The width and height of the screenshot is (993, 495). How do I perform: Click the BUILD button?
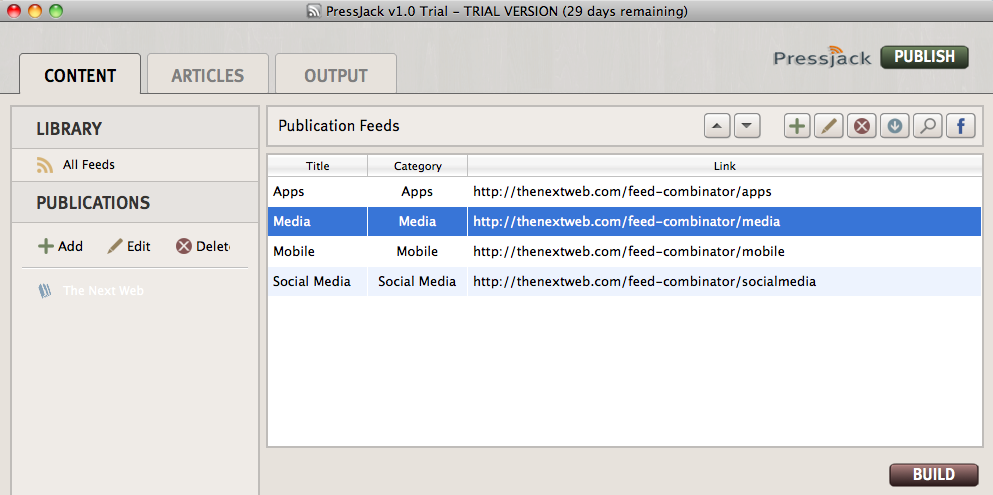tap(933, 475)
